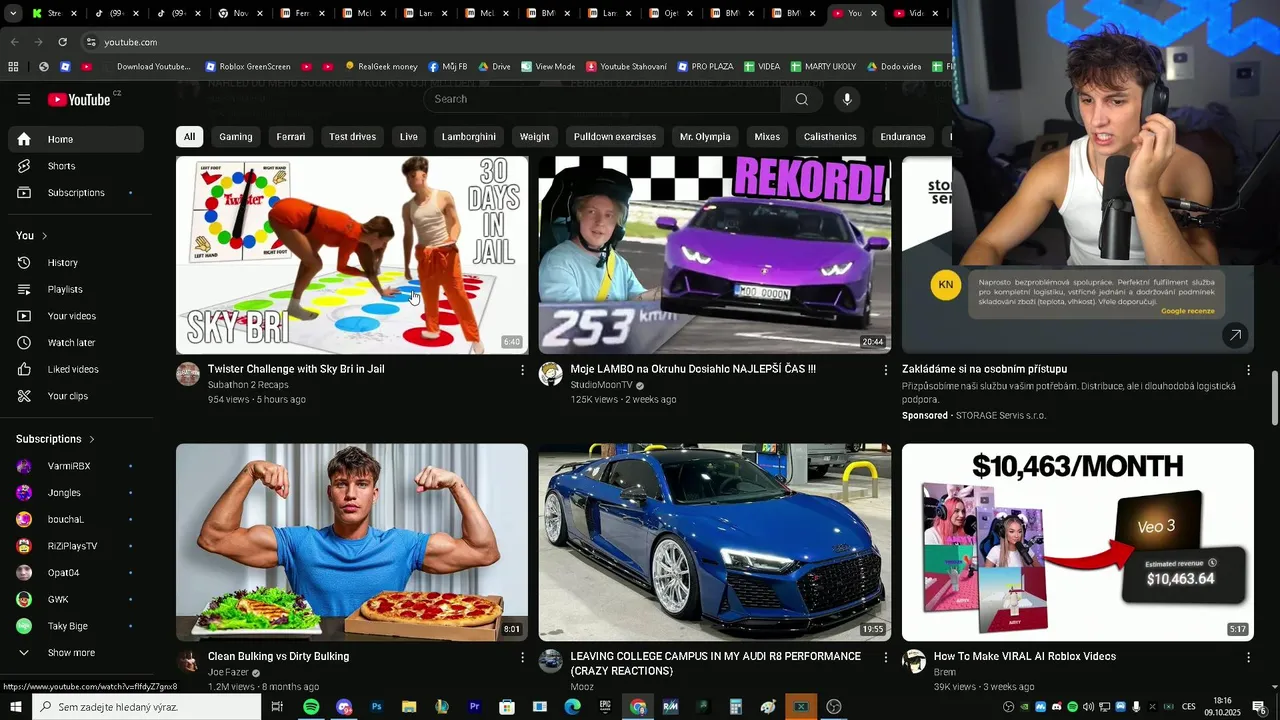Open Roblox GreenScreen bookmark

click(x=248, y=67)
